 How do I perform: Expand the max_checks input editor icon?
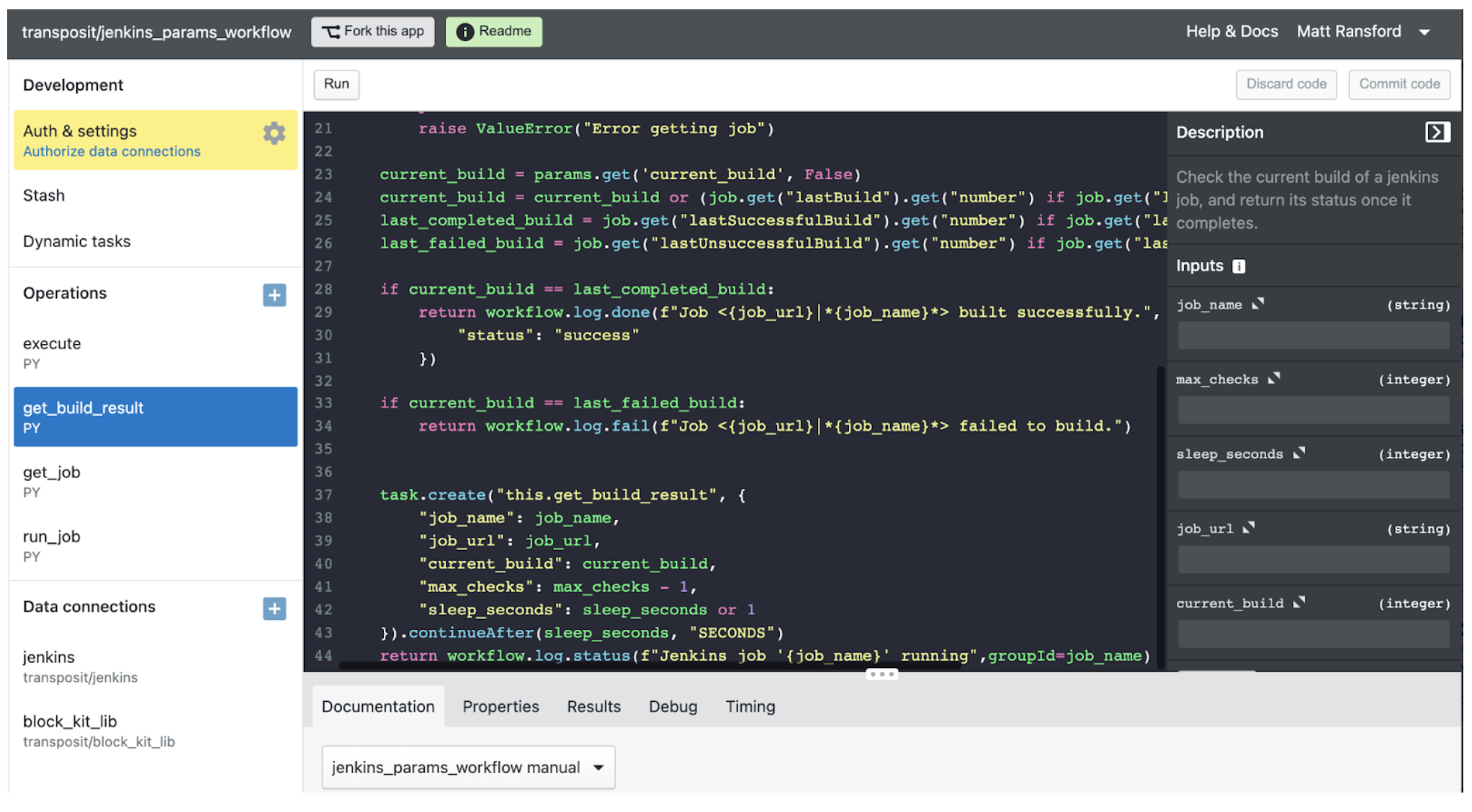pyautogui.click(x=1274, y=379)
